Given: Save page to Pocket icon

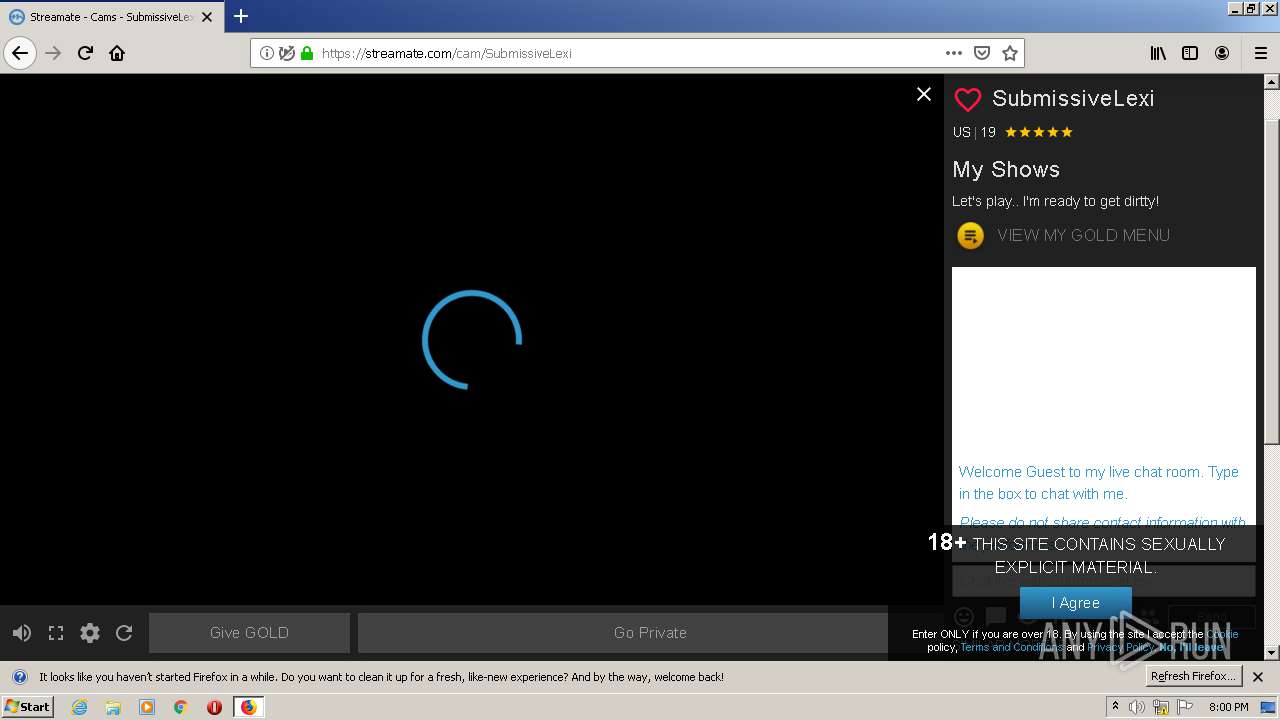Looking at the screenshot, I should pos(982,53).
